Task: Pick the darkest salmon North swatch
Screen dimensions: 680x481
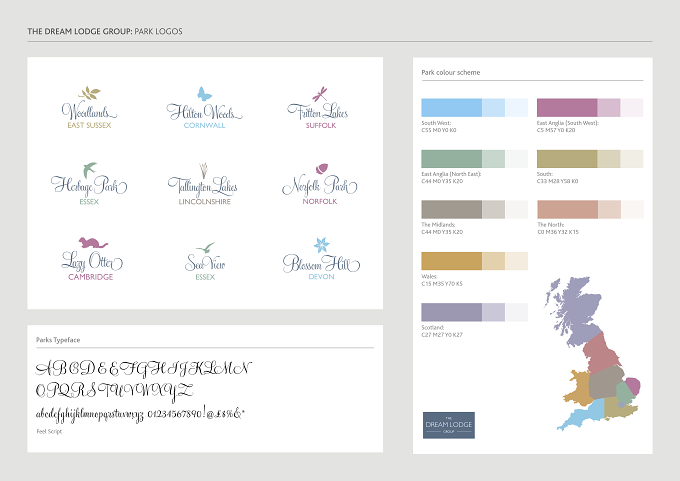Action: (x=567, y=209)
